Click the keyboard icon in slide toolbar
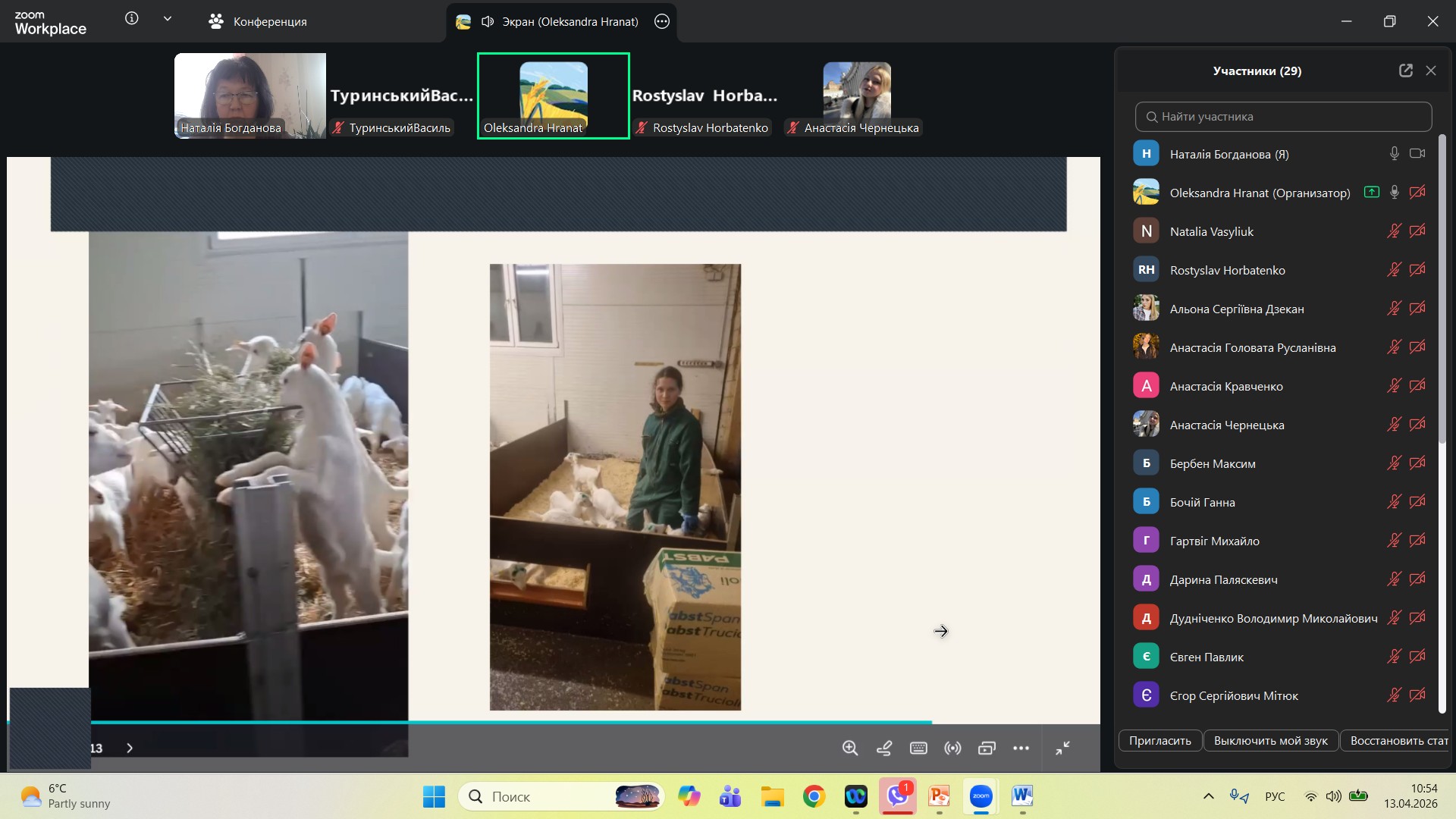 point(918,748)
